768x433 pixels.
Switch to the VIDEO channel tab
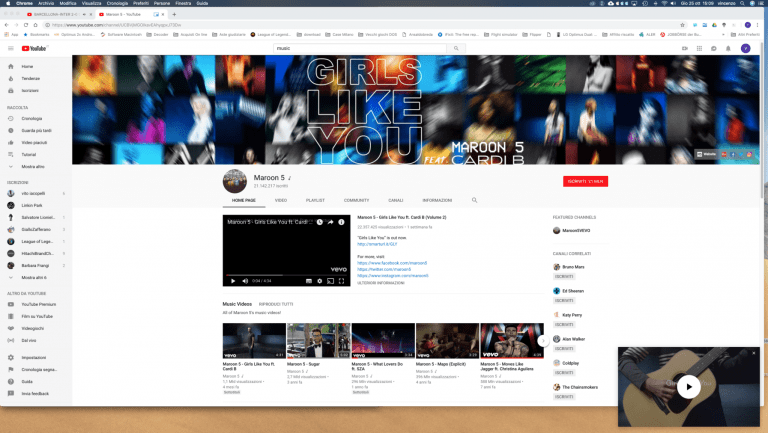tap(281, 200)
